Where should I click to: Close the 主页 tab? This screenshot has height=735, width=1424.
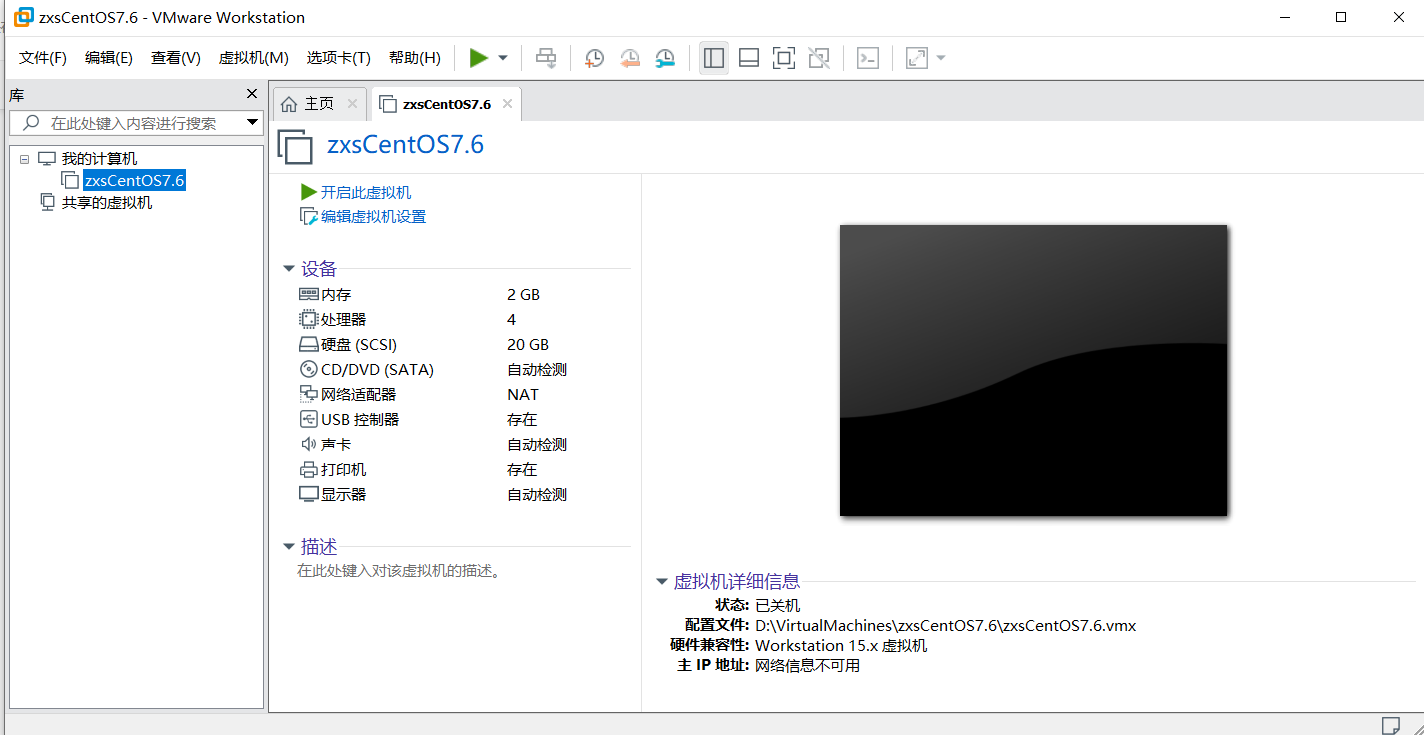pyautogui.click(x=352, y=104)
